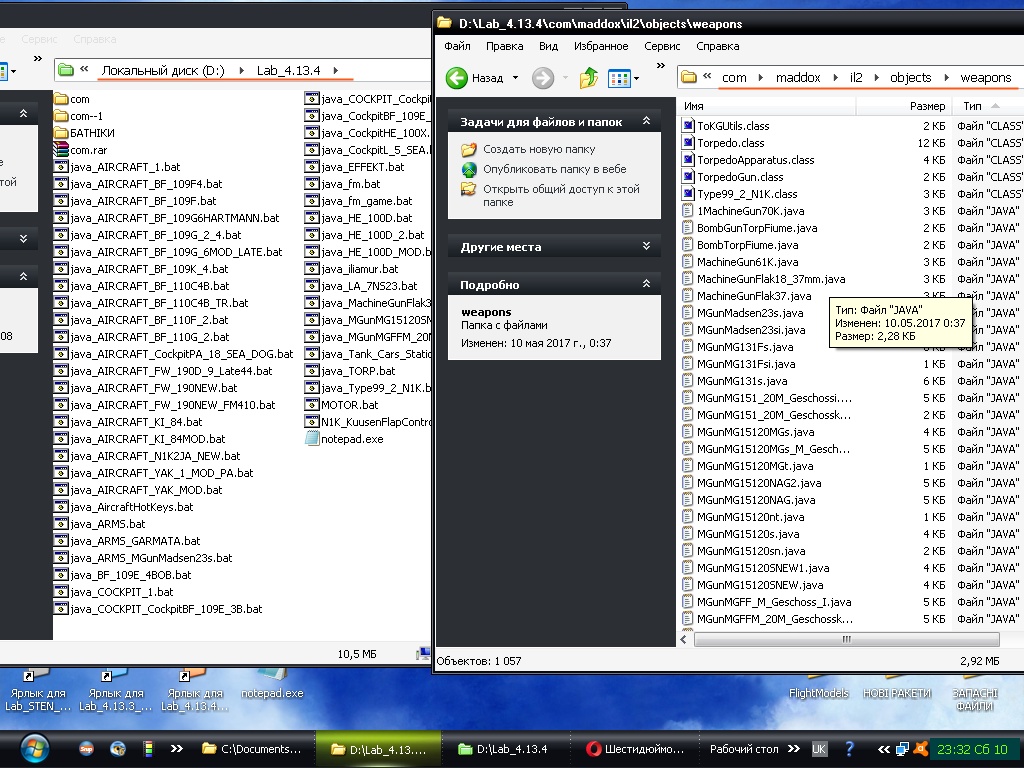This screenshot has height=768, width=1024.
Task: Select MGunMG131s.java file icon
Action: point(688,380)
